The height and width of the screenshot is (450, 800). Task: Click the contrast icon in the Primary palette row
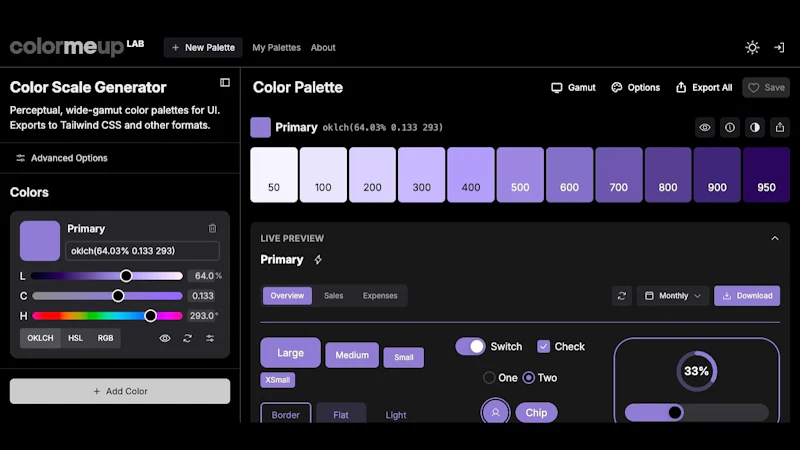coord(755,128)
